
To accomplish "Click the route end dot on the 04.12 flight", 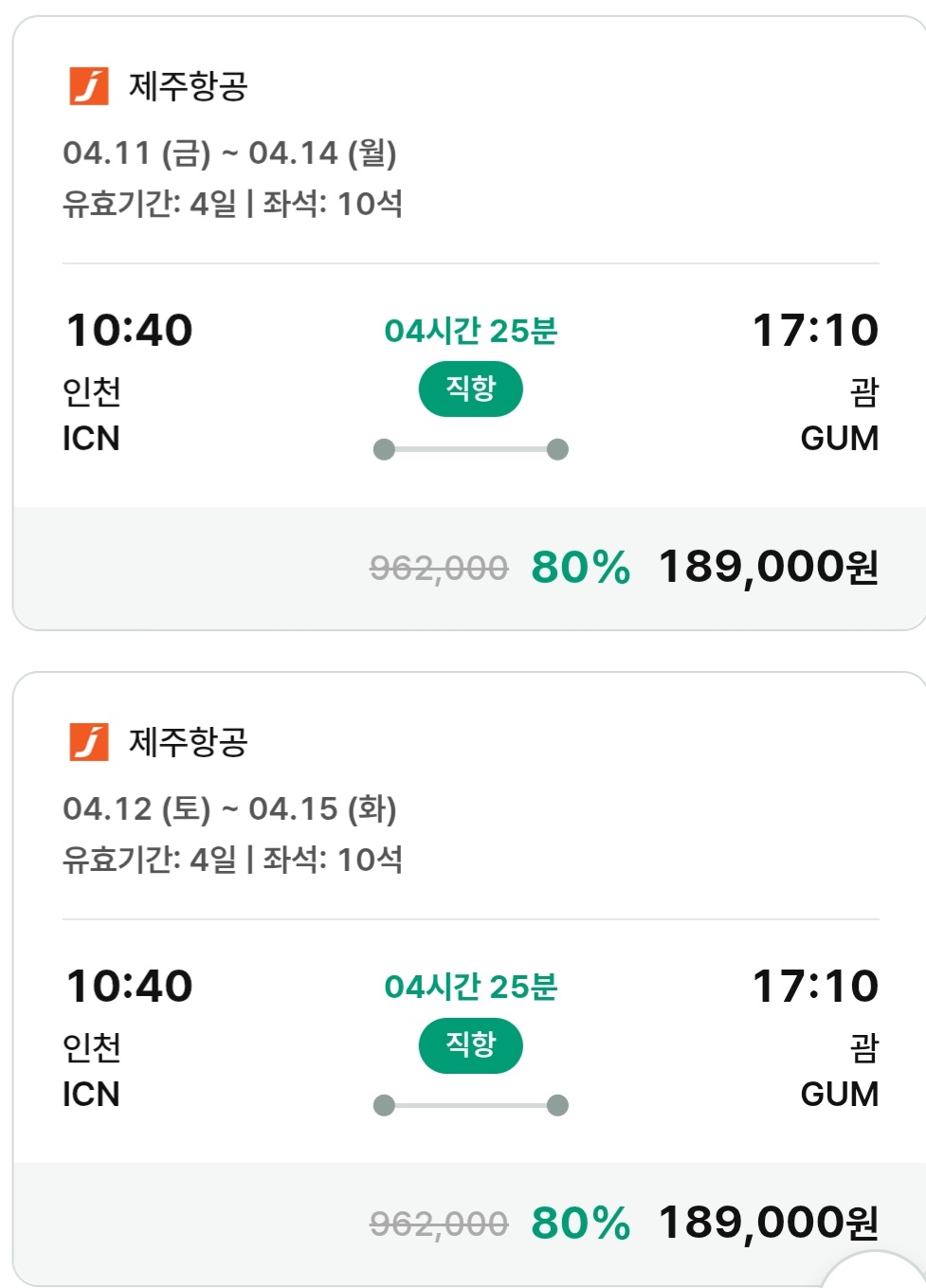I will (x=558, y=1105).
